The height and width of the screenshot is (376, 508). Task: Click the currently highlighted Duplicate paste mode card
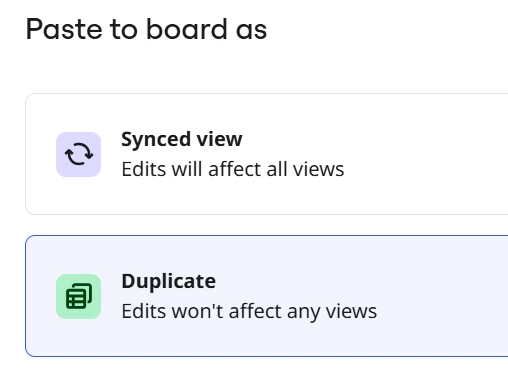[x=267, y=296]
